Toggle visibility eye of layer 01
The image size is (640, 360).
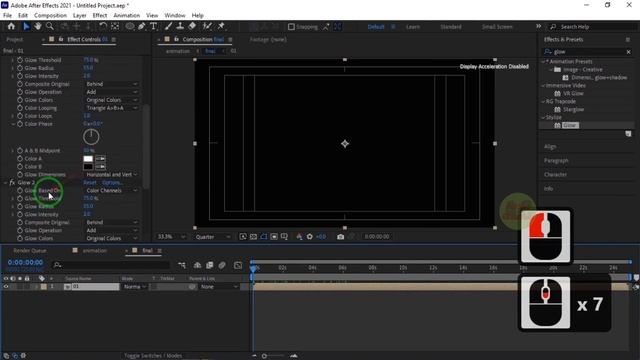click(6, 287)
